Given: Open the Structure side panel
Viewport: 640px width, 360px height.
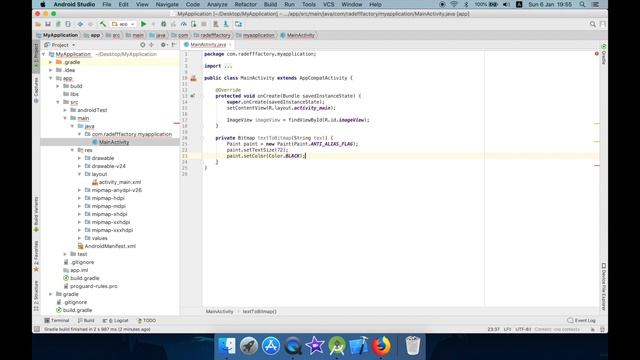Looking at the screenshot, I should (x=36, y=296).
